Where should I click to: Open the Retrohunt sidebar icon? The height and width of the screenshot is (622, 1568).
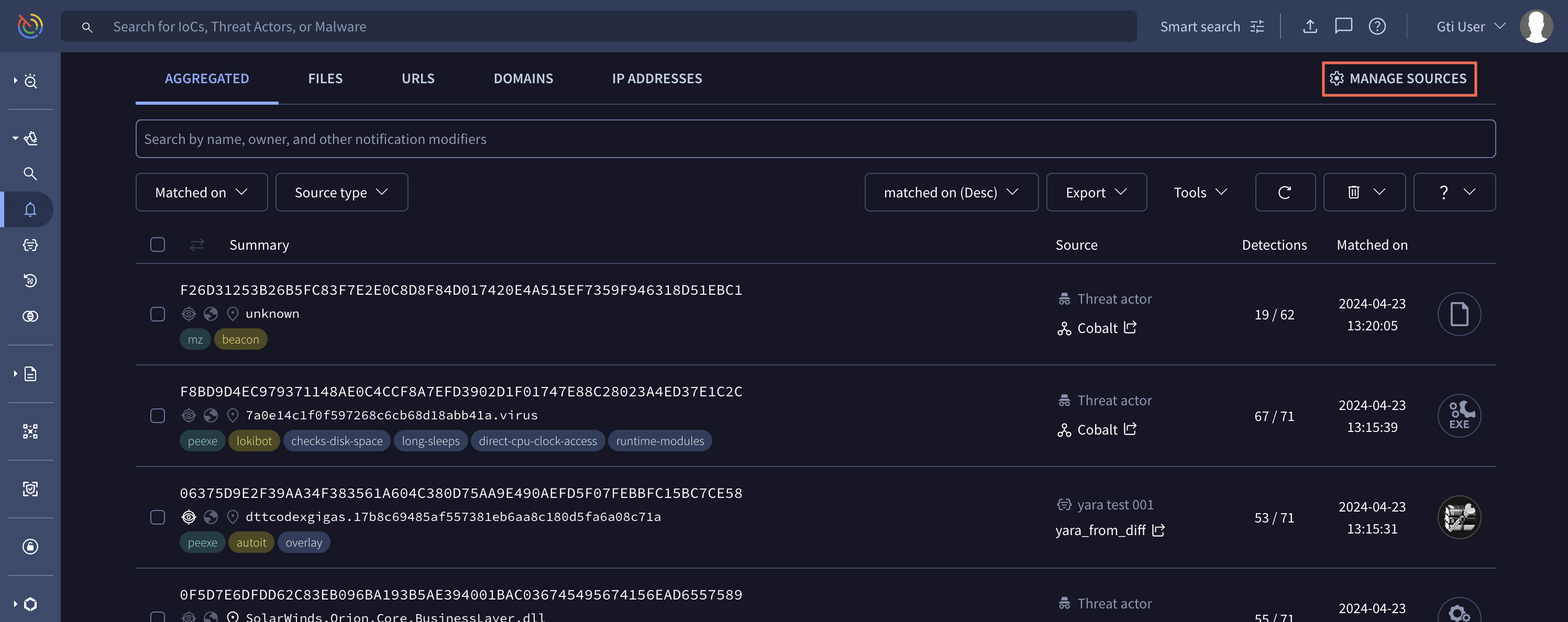[x=30, y=281]
